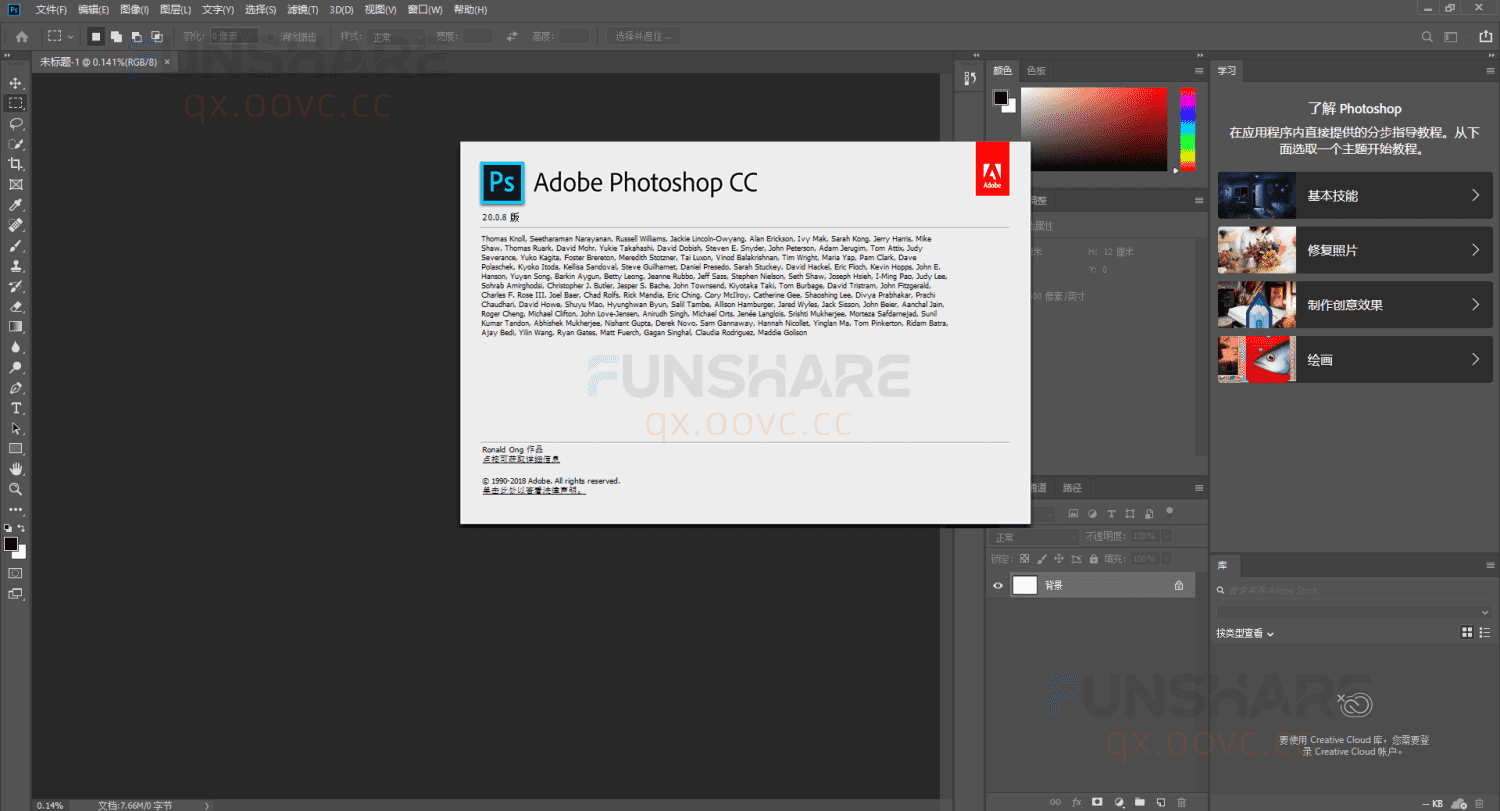The image size is (1500, 811).
Task: Open the 文件(F) menu
Action: (x=51, y=9)
